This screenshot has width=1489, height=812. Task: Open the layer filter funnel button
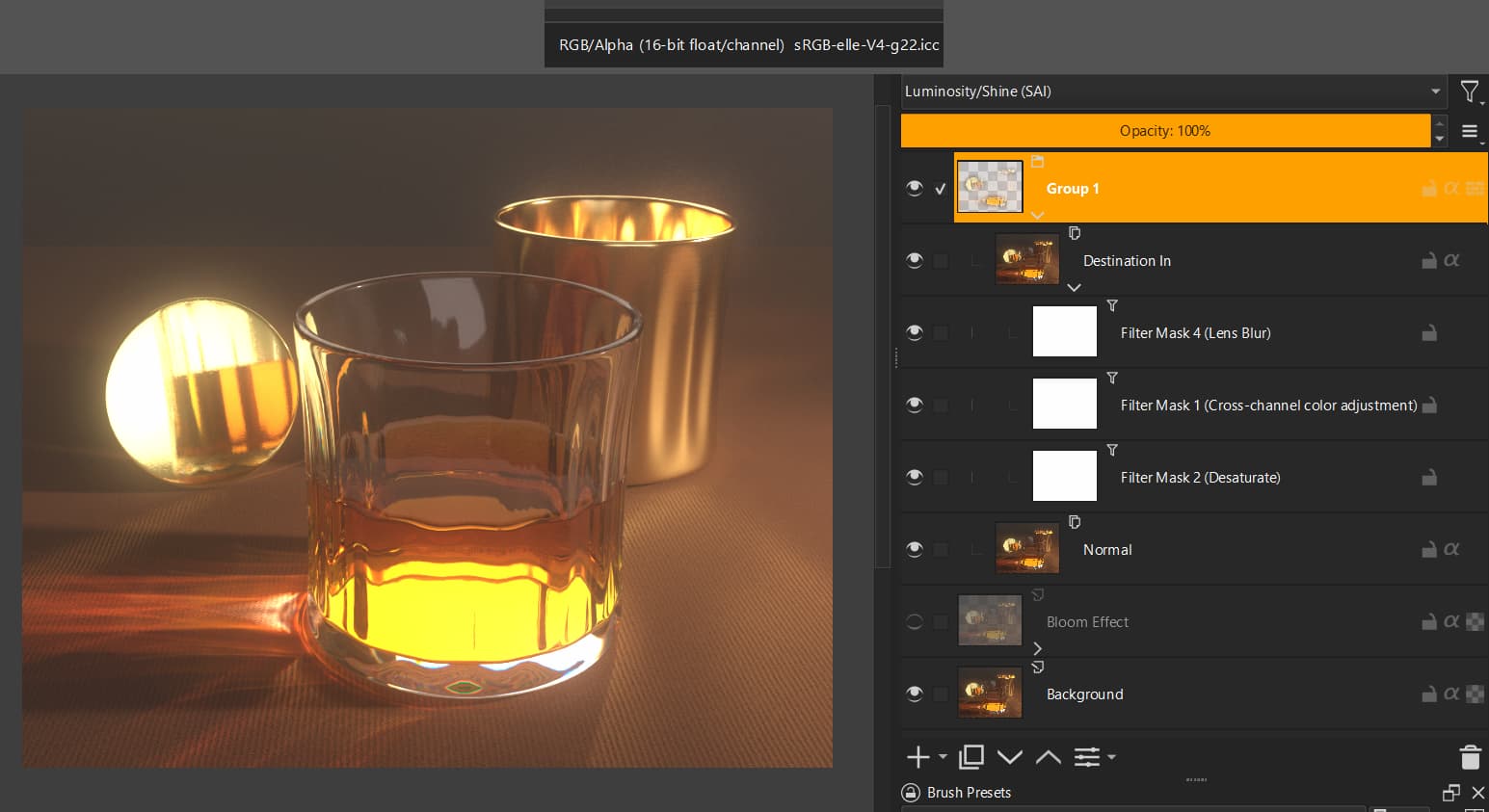(1469, 91)
